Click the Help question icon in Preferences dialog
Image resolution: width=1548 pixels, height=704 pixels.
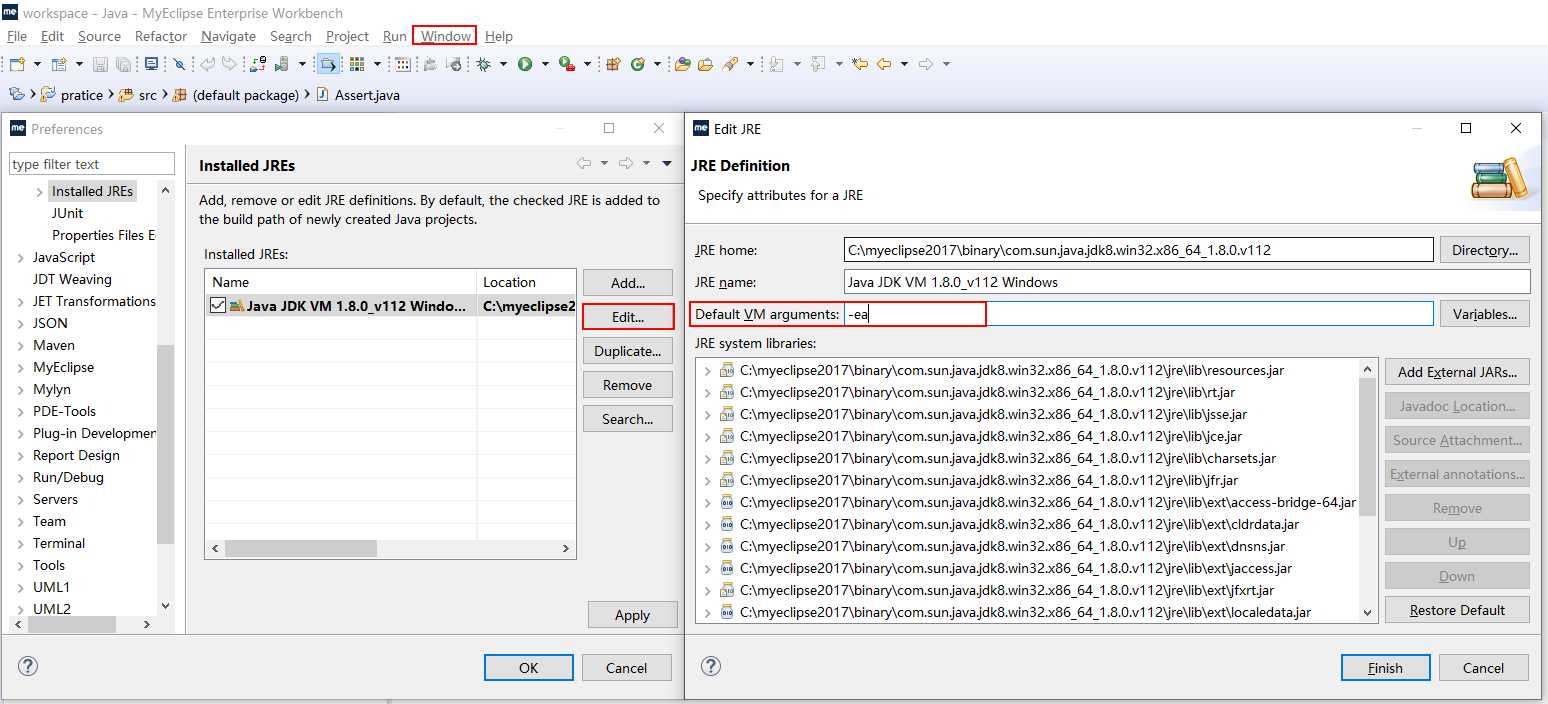tap(28, 666)
